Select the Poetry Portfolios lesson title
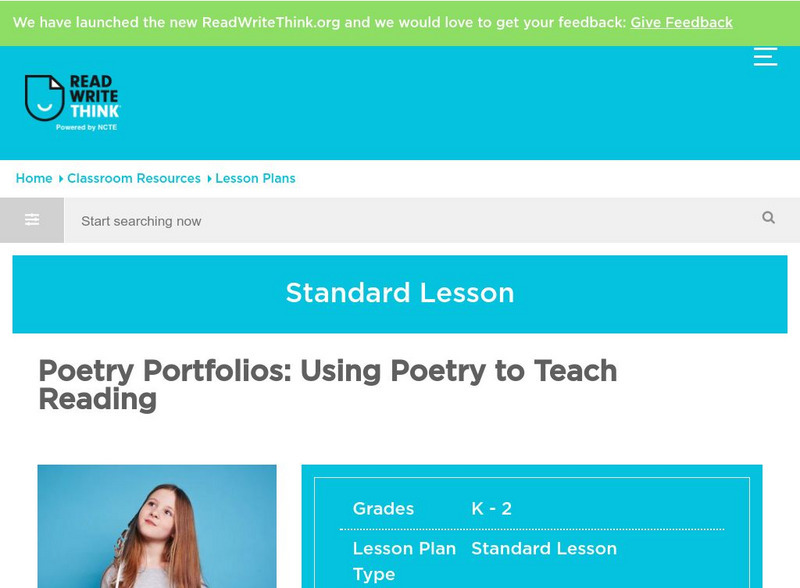 (x=328, y=385)
